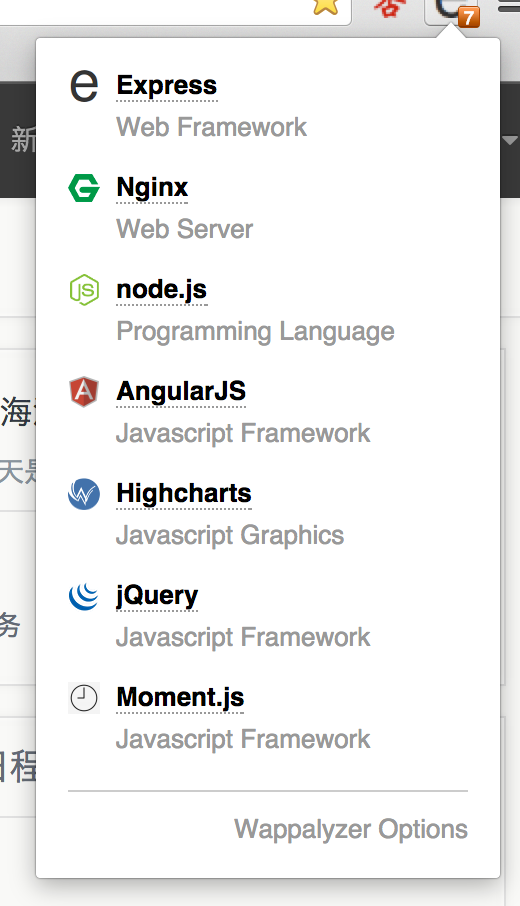This screenshot has height=906, width=520.
Task: Click the 'Javascript Graphics' category text
Action: (231, 536)
